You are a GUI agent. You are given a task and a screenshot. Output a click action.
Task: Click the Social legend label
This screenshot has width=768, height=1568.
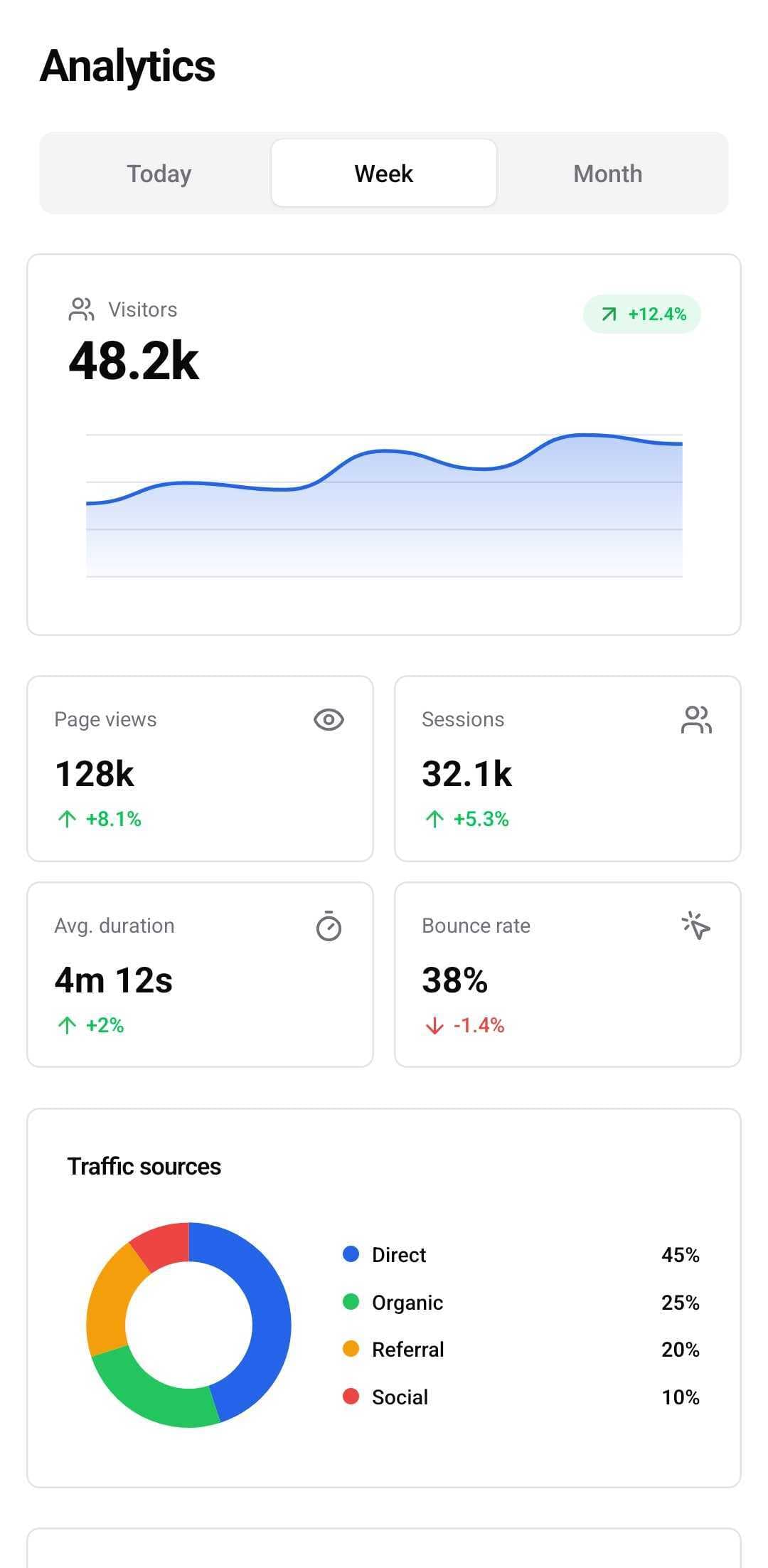point(400,1397)
